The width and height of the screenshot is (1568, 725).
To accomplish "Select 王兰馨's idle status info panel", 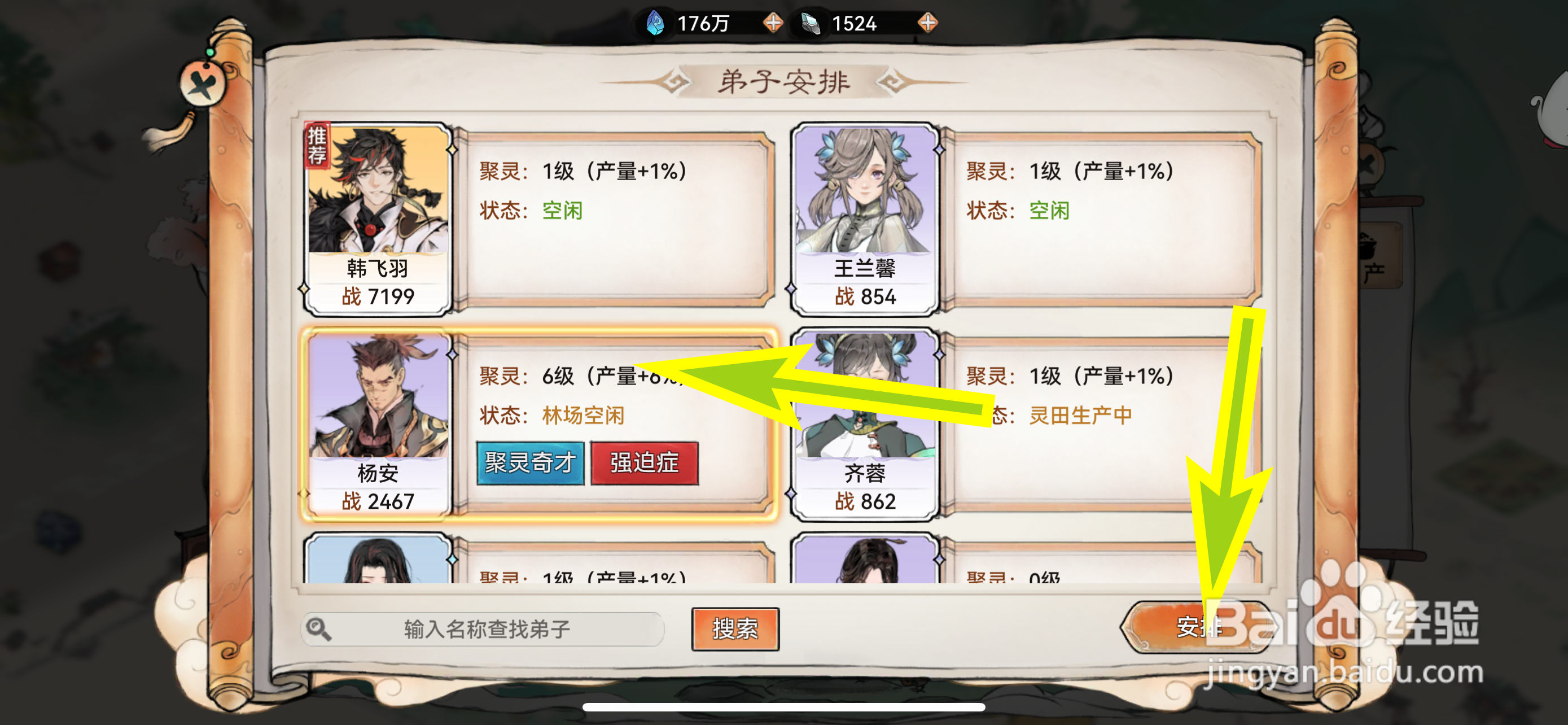I will 1102,219.
